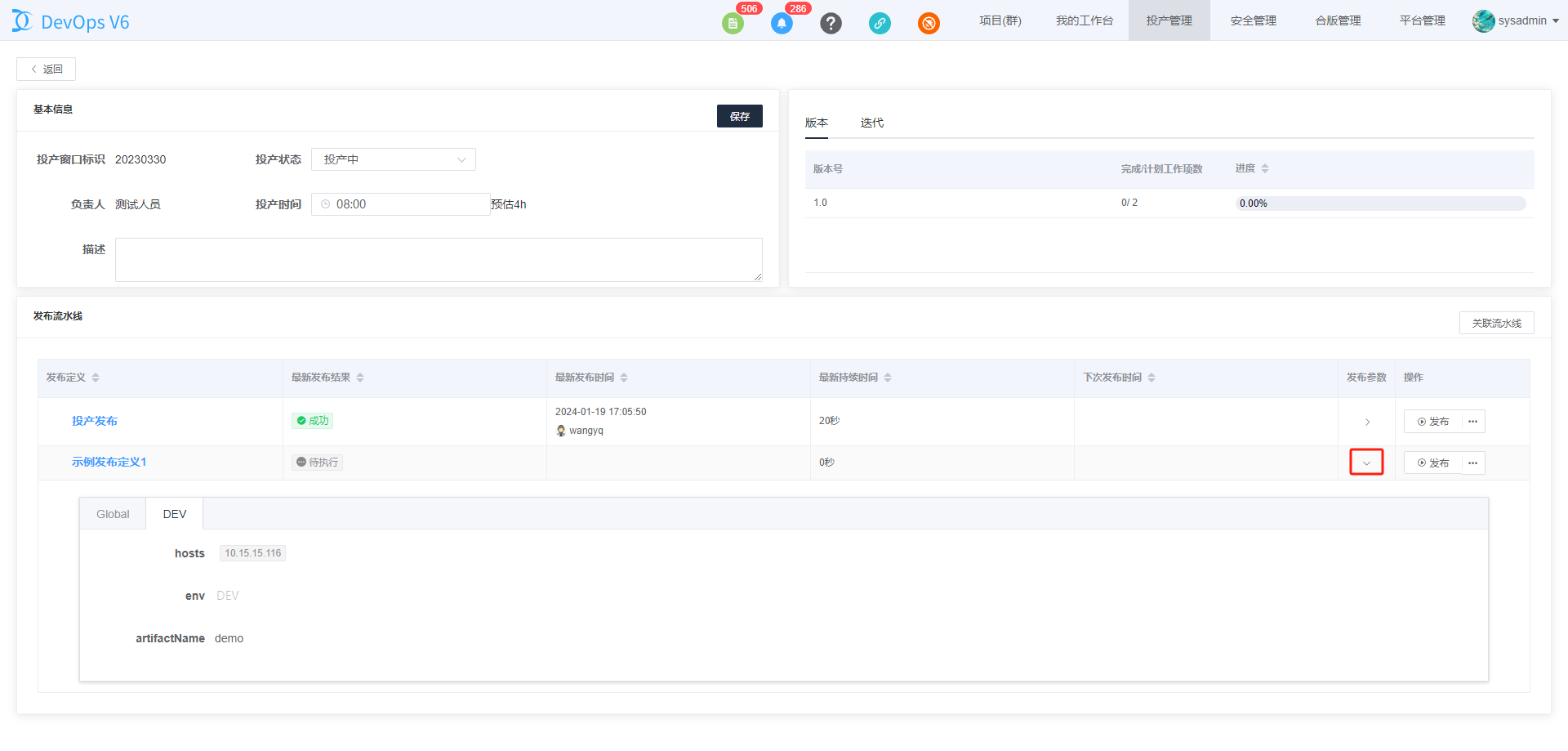Viewport: 1568px width, 751px height.
Task: Open more options for 投产发布 row
Action: pyautogui.click(x=1472, y=422)
